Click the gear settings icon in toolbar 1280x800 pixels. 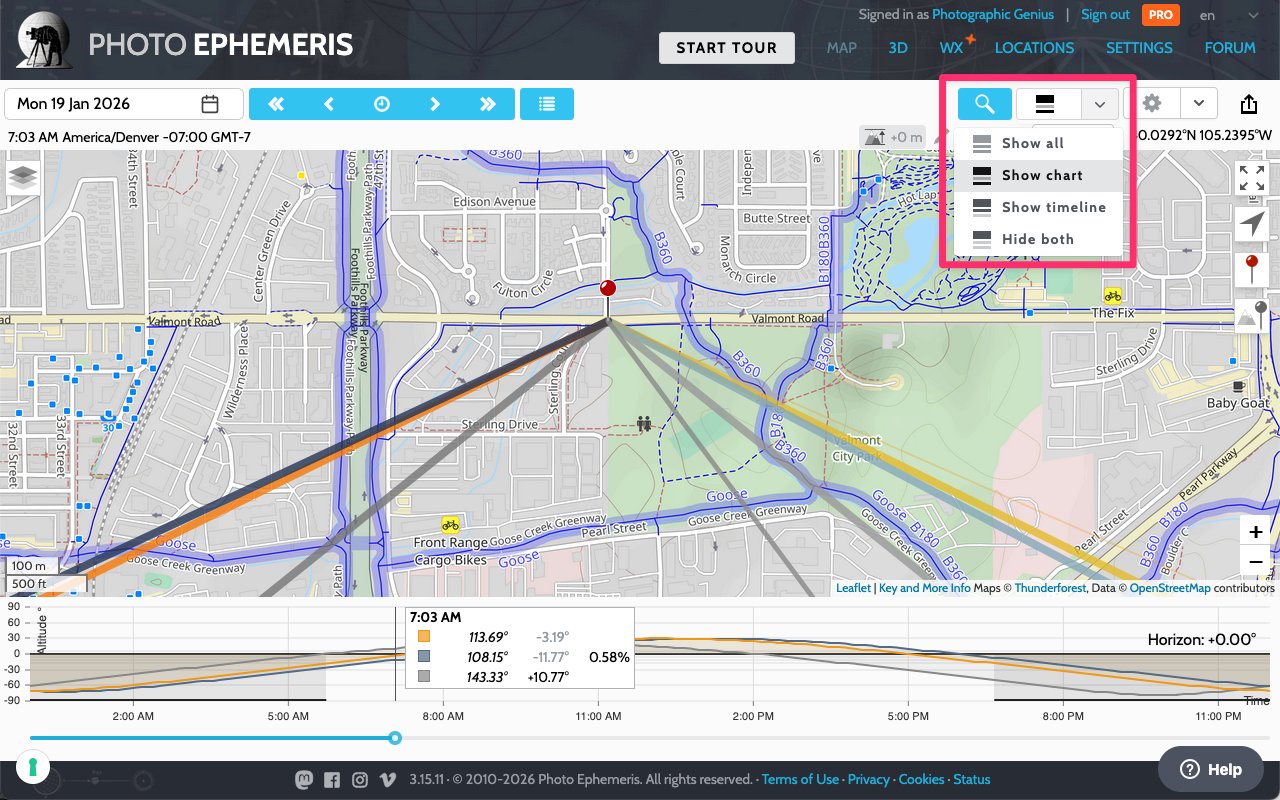[x=1152, y=104]
